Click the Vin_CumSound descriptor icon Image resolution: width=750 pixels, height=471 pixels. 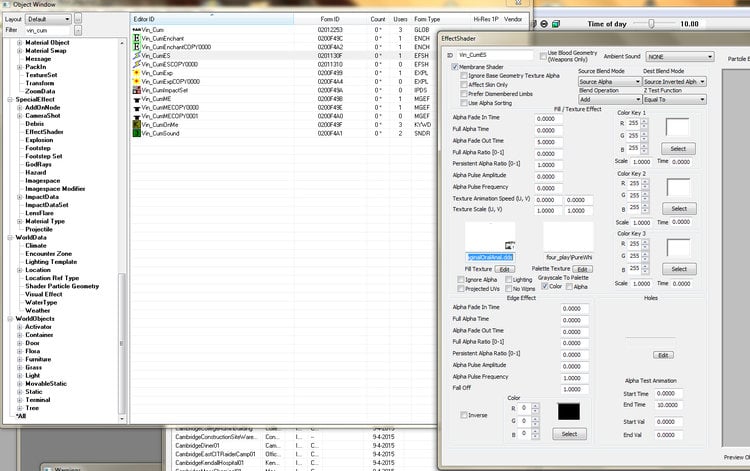click(136, 133)
